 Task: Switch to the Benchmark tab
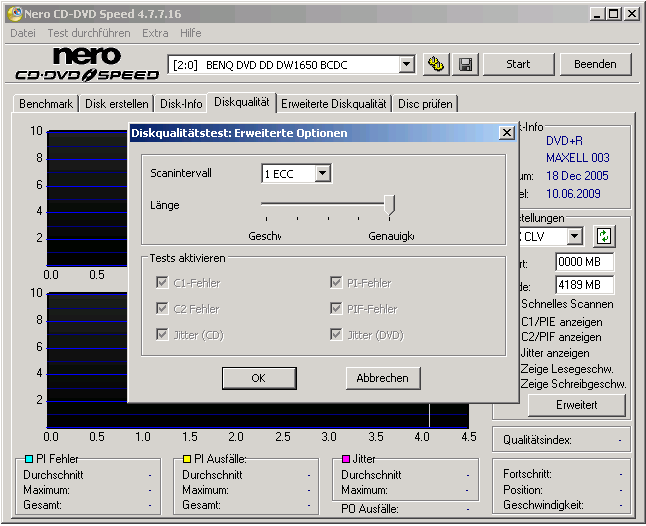pos(46,103)
